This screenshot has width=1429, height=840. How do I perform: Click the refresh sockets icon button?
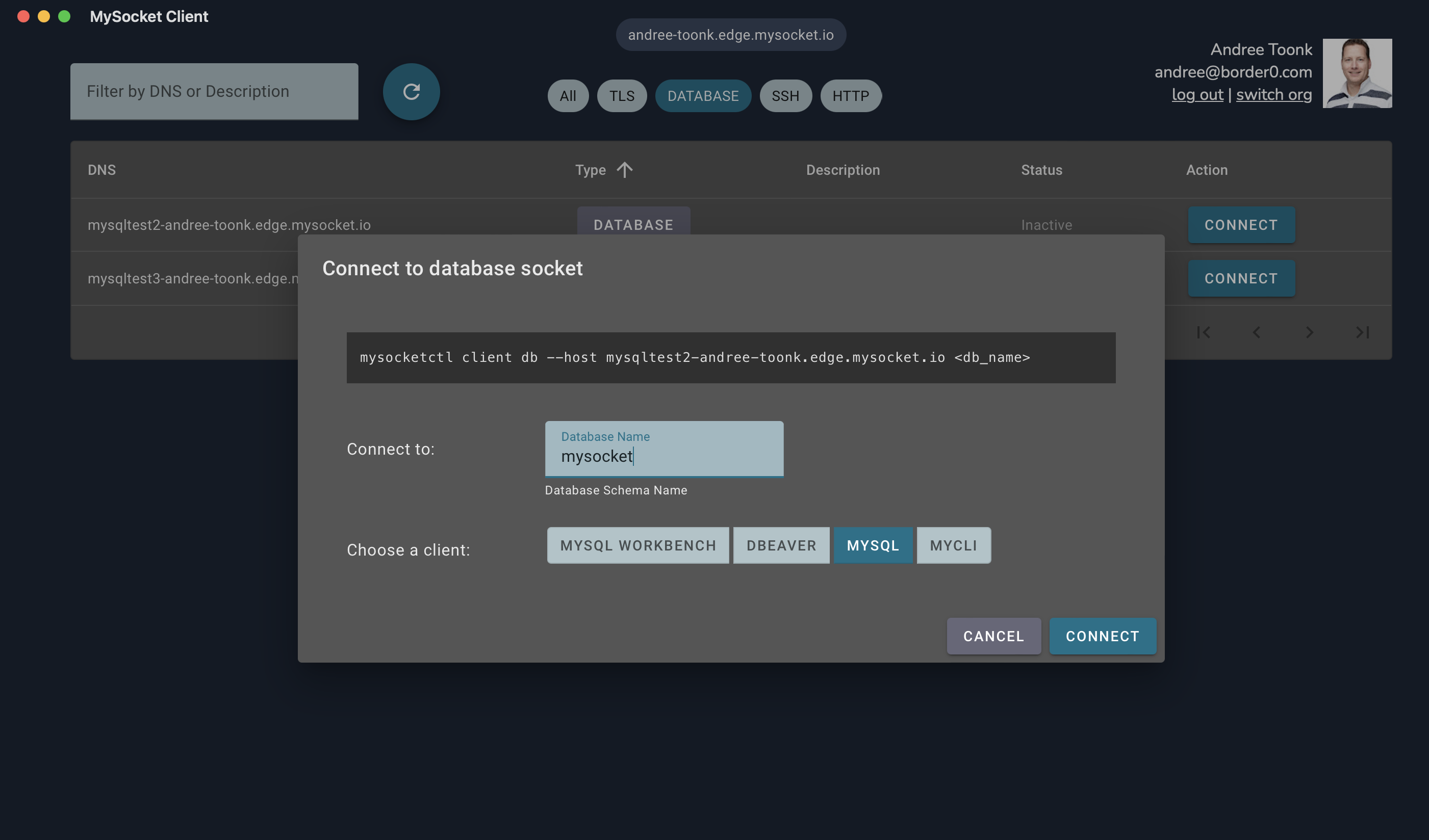411,91
